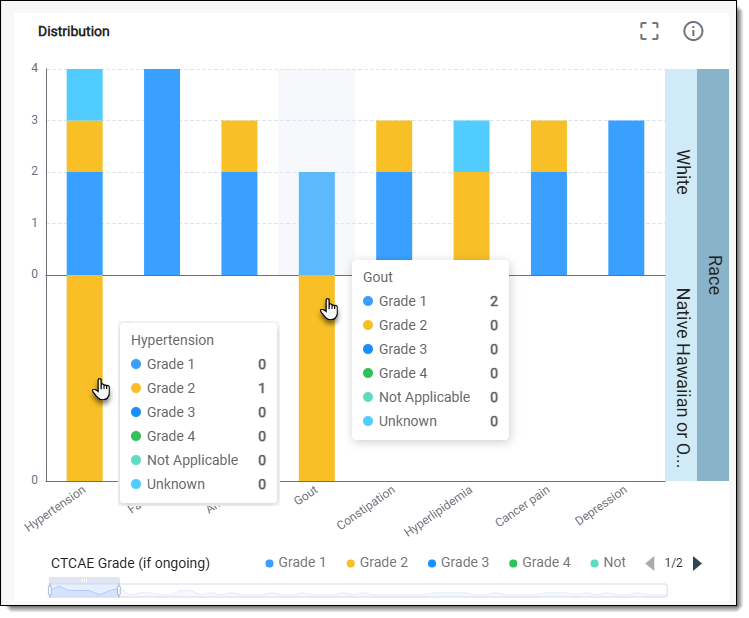
Task: Click the Hypertension tooltip heading
Action: click(172, 340)
